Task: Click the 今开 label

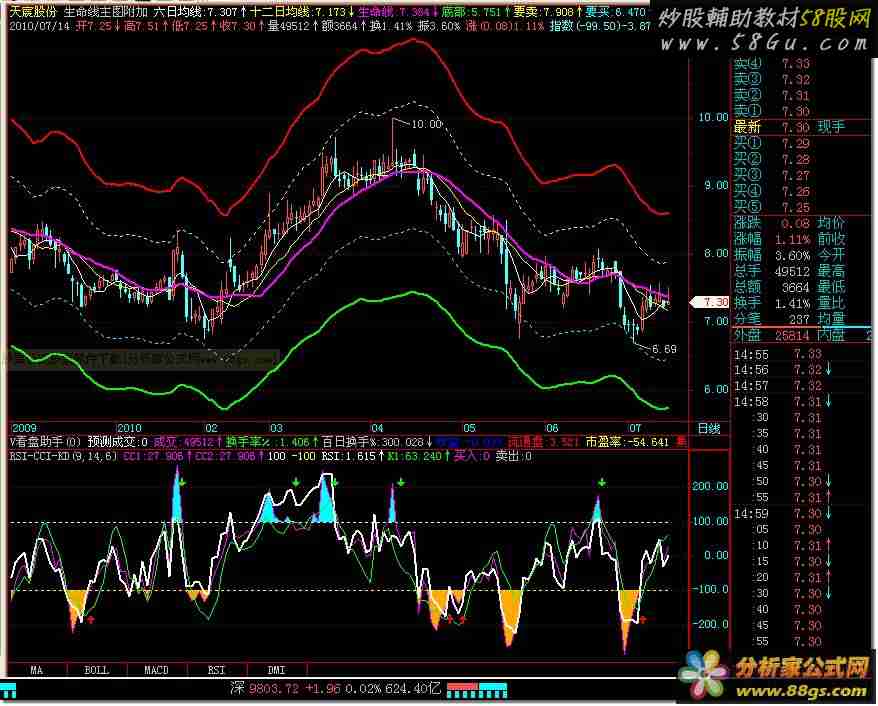Action: pos(831,255)
